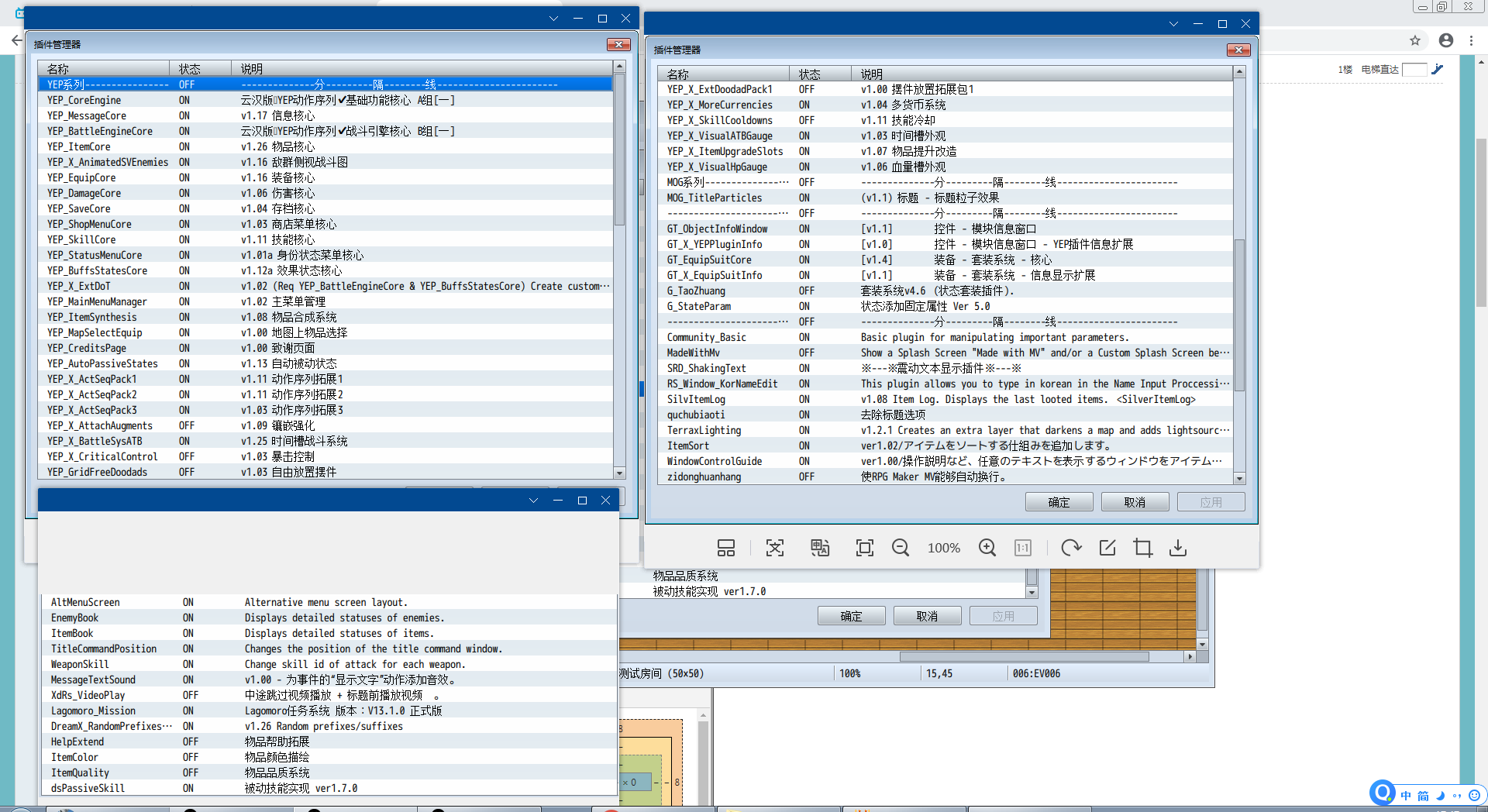
Task: Select the YEP_BattleEngineCore plugin row
Action: pyautogui.click(x=325, y=131)
